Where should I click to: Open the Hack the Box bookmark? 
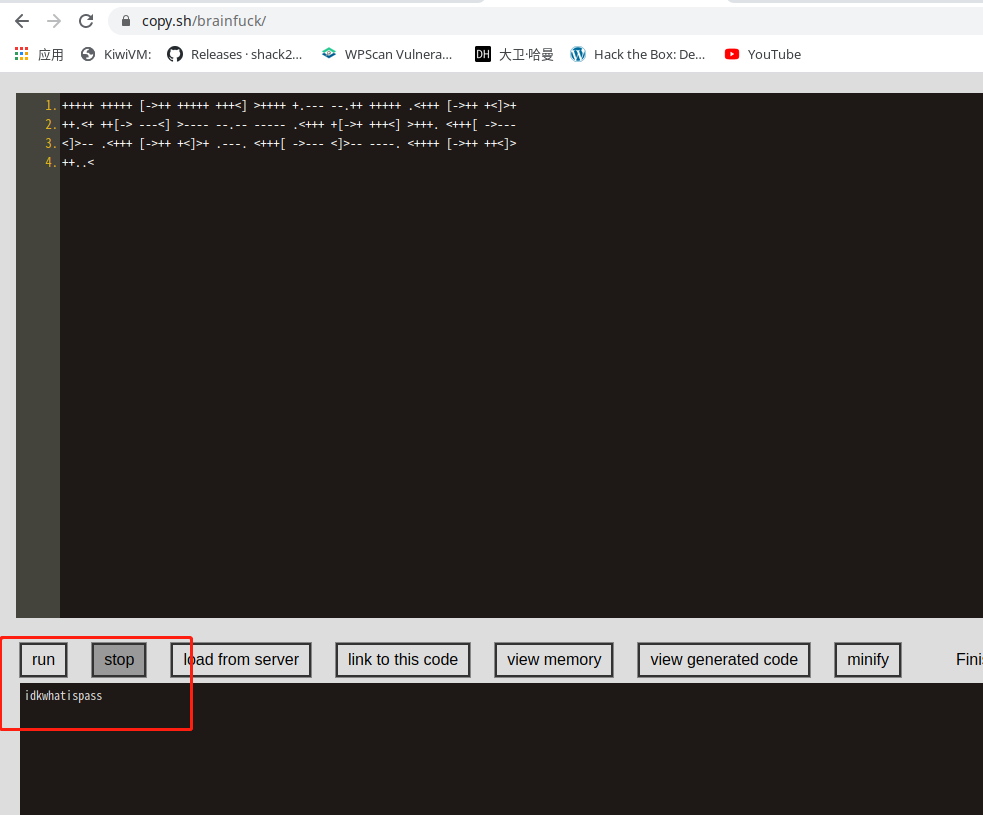click(638, 55)
